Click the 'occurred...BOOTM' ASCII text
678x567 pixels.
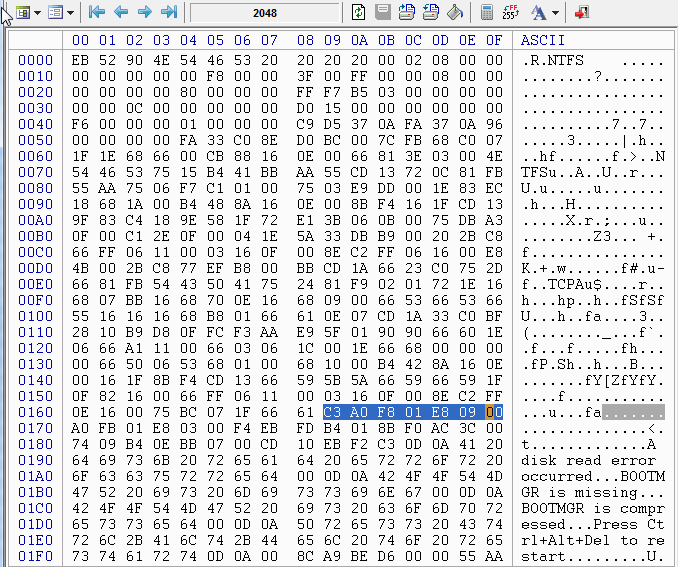[x=593, y=476]
